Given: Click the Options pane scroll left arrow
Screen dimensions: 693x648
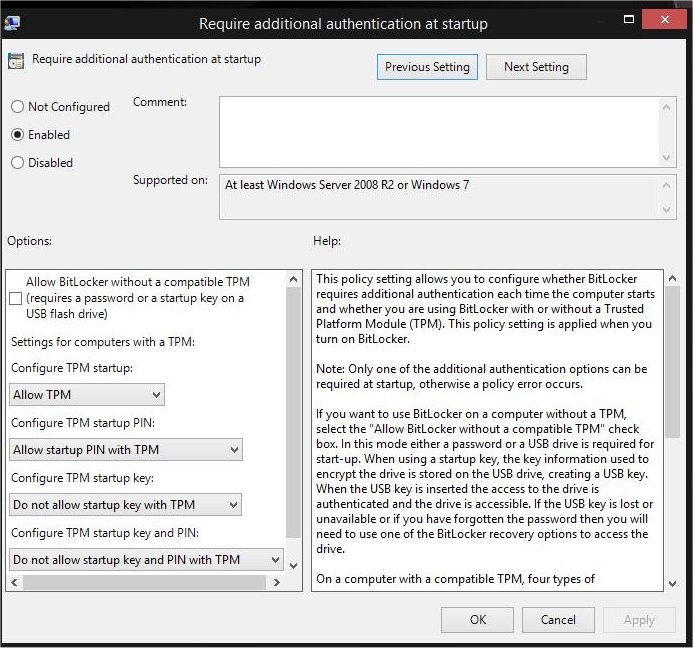Looking at the screenshot, I should pos(15,582).
